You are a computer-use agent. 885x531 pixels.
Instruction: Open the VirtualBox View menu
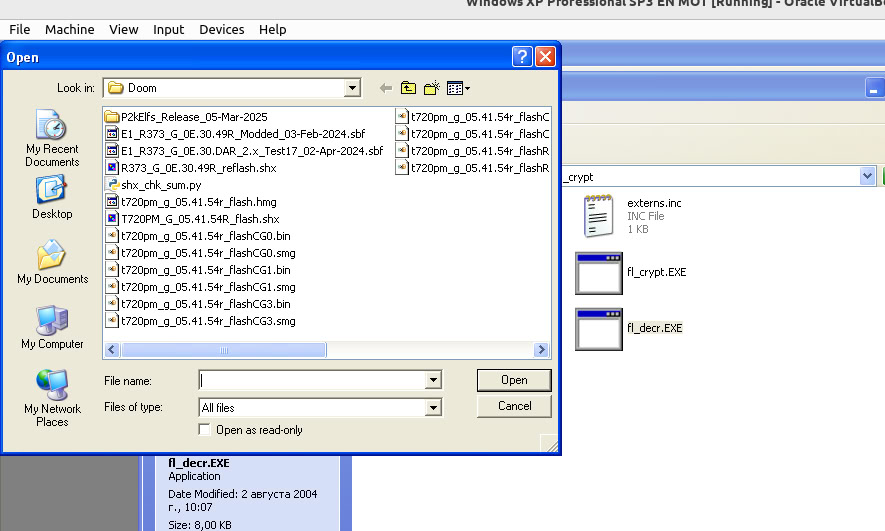tap(124, 29)
